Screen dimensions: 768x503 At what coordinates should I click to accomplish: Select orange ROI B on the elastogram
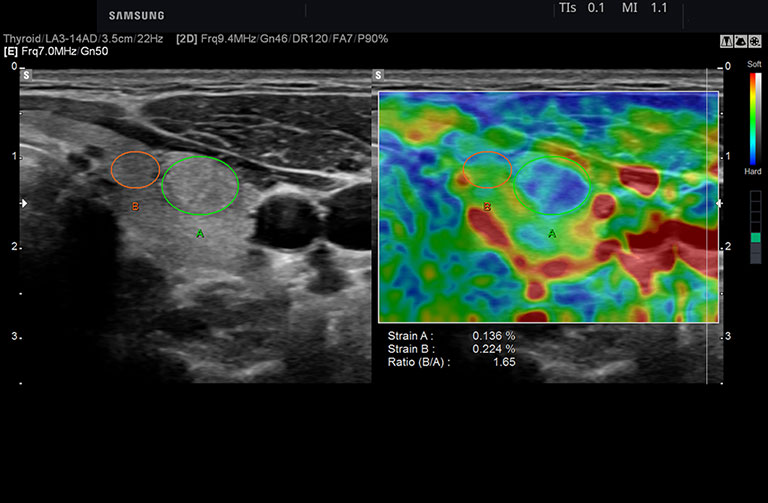pyautogui.click(x=487, y=170)
